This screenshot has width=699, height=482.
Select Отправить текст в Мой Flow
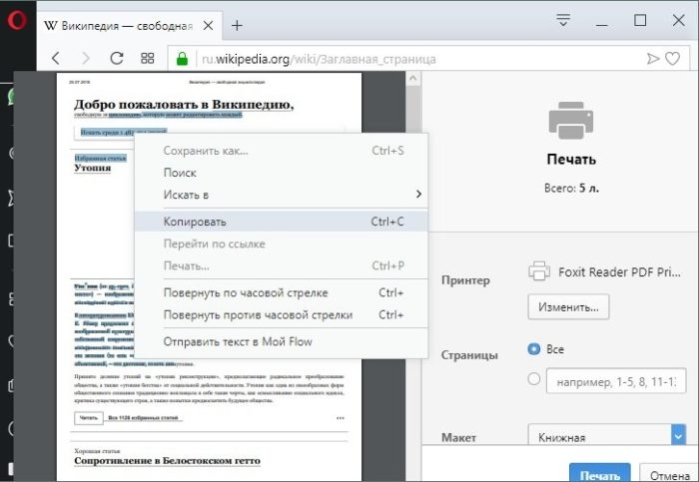pyautogui.click(x=281, y=342)
